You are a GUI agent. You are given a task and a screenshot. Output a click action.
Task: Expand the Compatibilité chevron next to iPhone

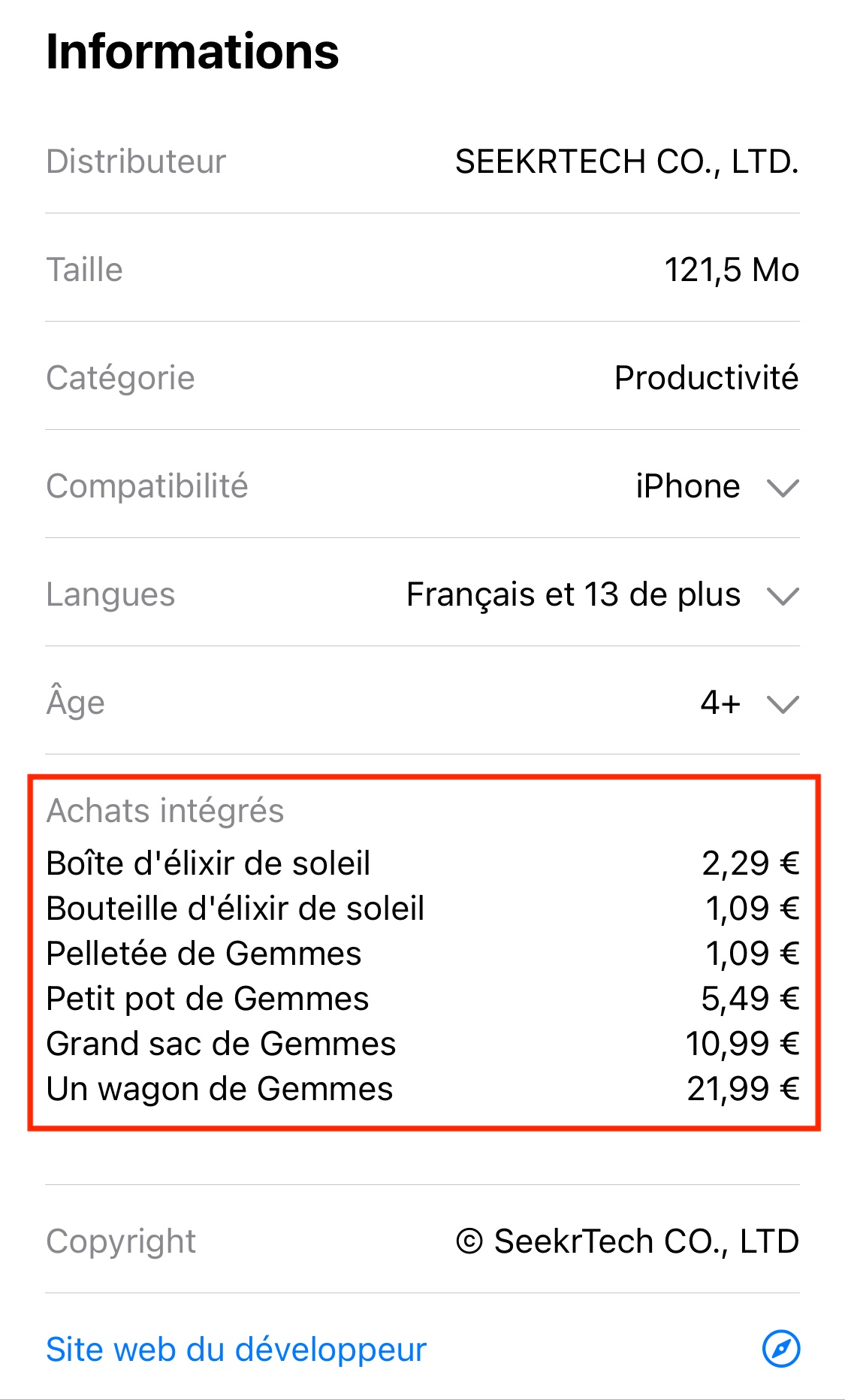[783, 488]
